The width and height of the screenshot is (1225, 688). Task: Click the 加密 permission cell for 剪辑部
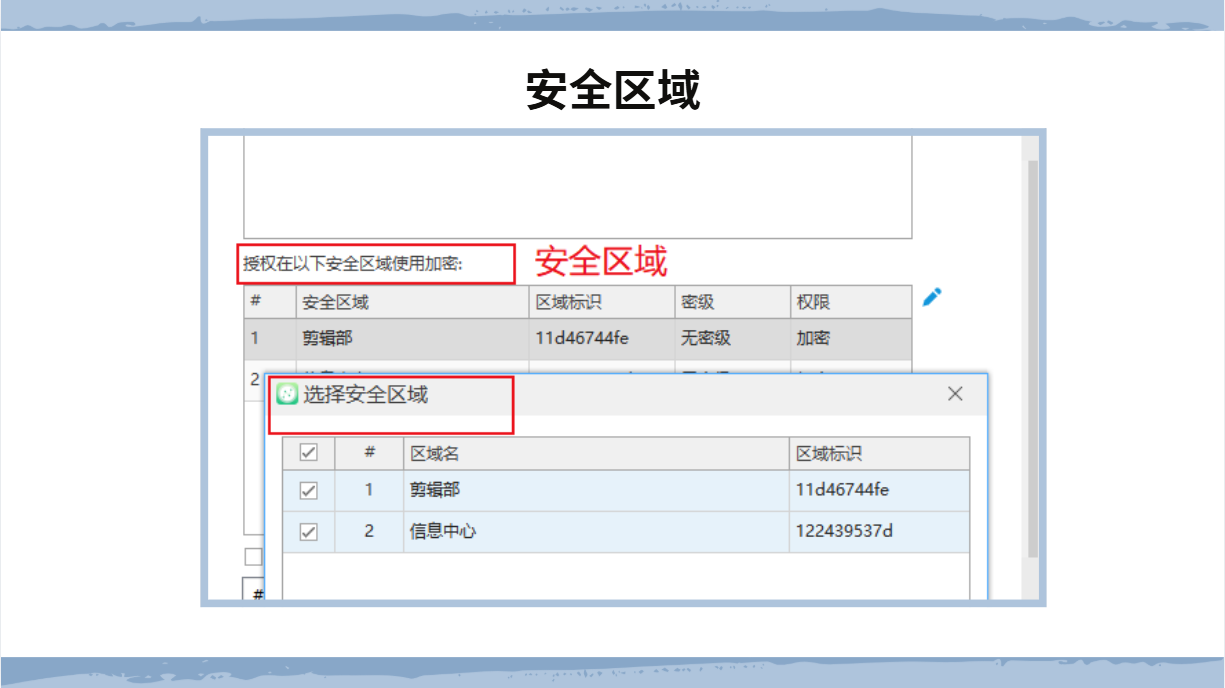(813, 338)
